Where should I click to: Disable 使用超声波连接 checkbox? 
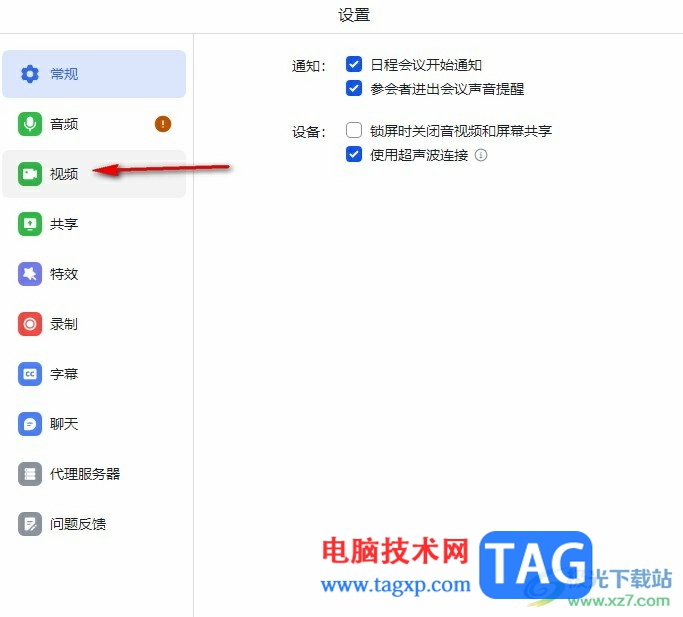coord(353,154)
